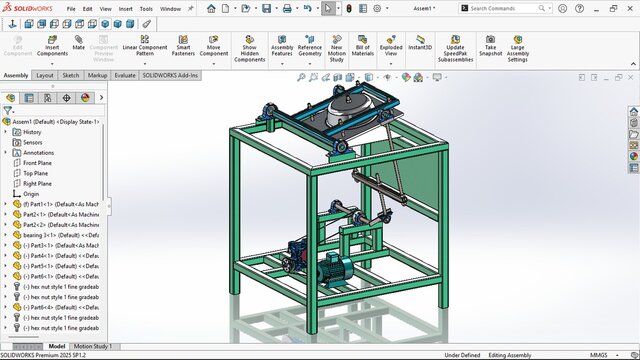This screenshot has width=640, height=360.
Task: Switch to the Sketch tab
Action: click(71, 76)
